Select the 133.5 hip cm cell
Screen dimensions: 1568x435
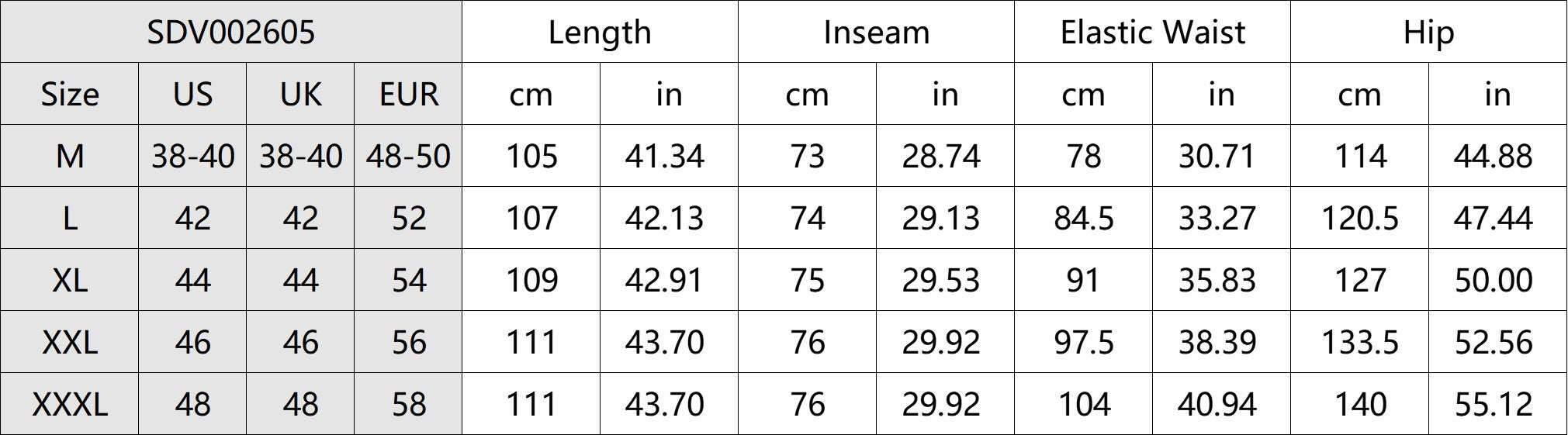[1359, 342]
